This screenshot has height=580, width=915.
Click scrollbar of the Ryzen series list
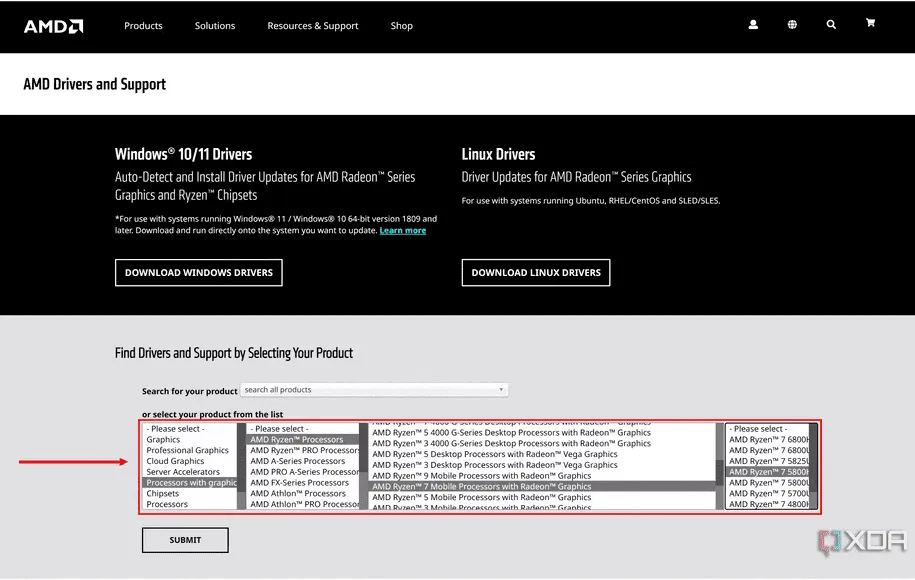(x=720, y=465)
